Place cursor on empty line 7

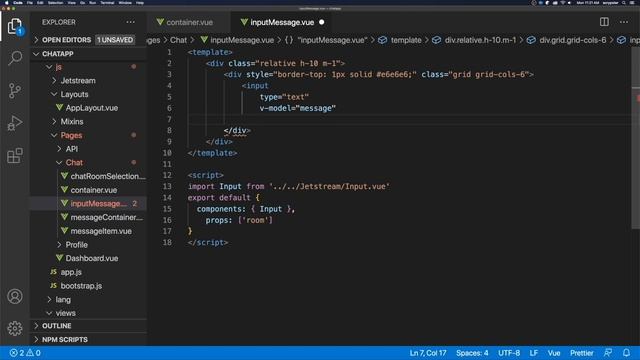coord(408,120)
